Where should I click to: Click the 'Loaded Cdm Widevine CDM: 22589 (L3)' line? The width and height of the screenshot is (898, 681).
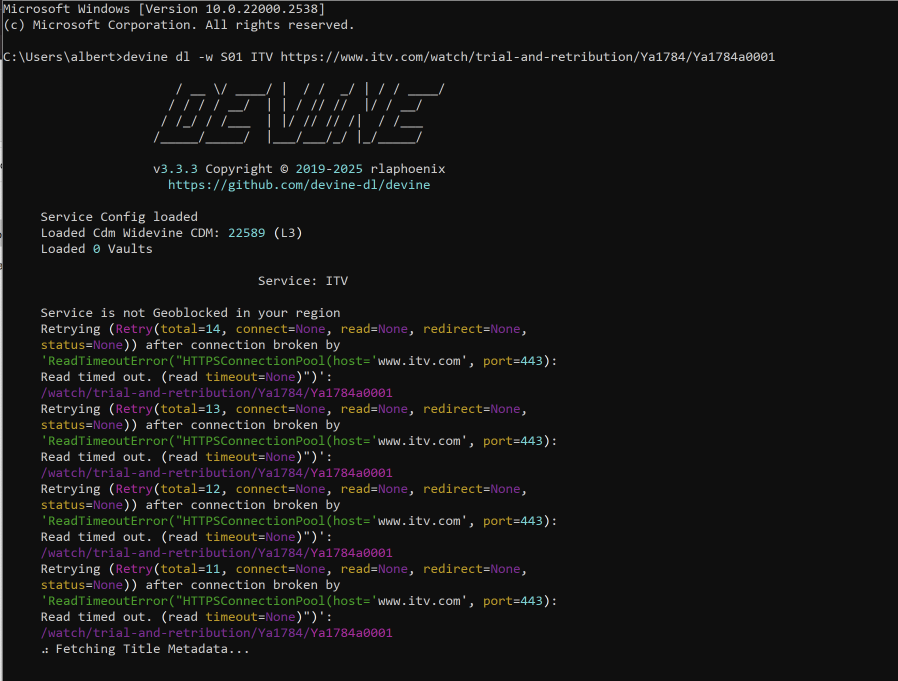[x=171, y=233]
